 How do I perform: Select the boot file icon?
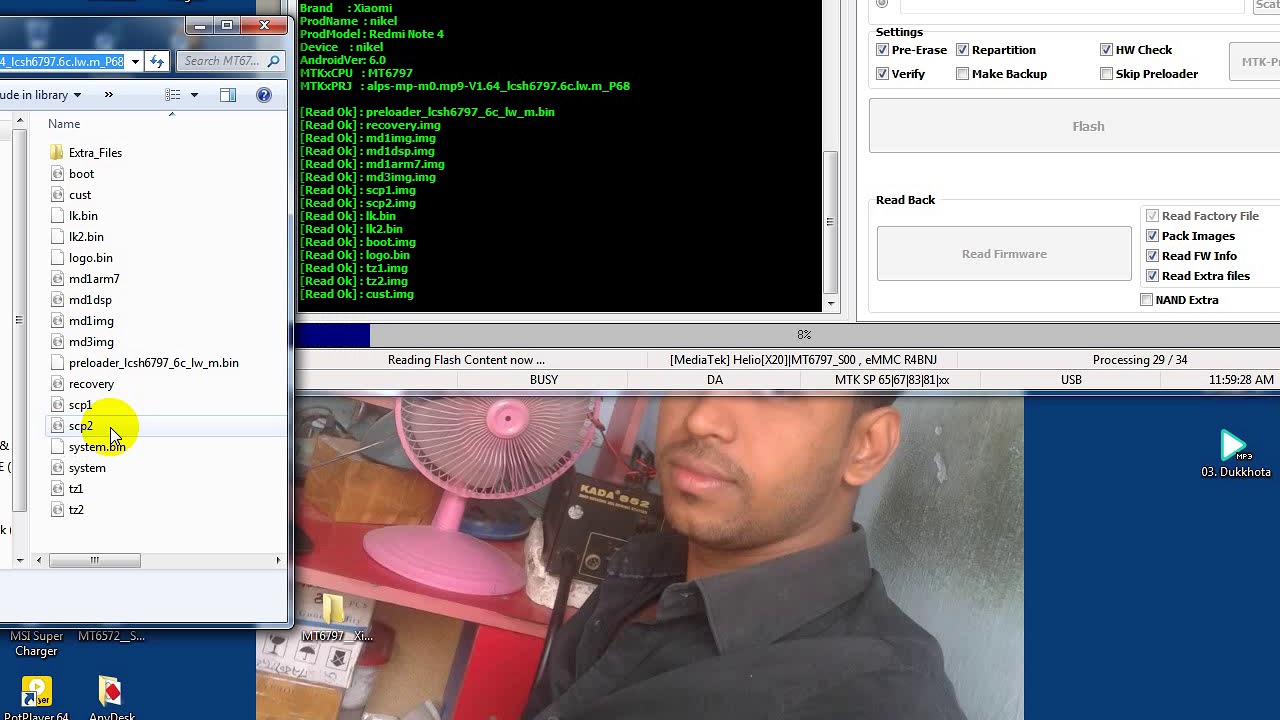[x=58, y=174]
